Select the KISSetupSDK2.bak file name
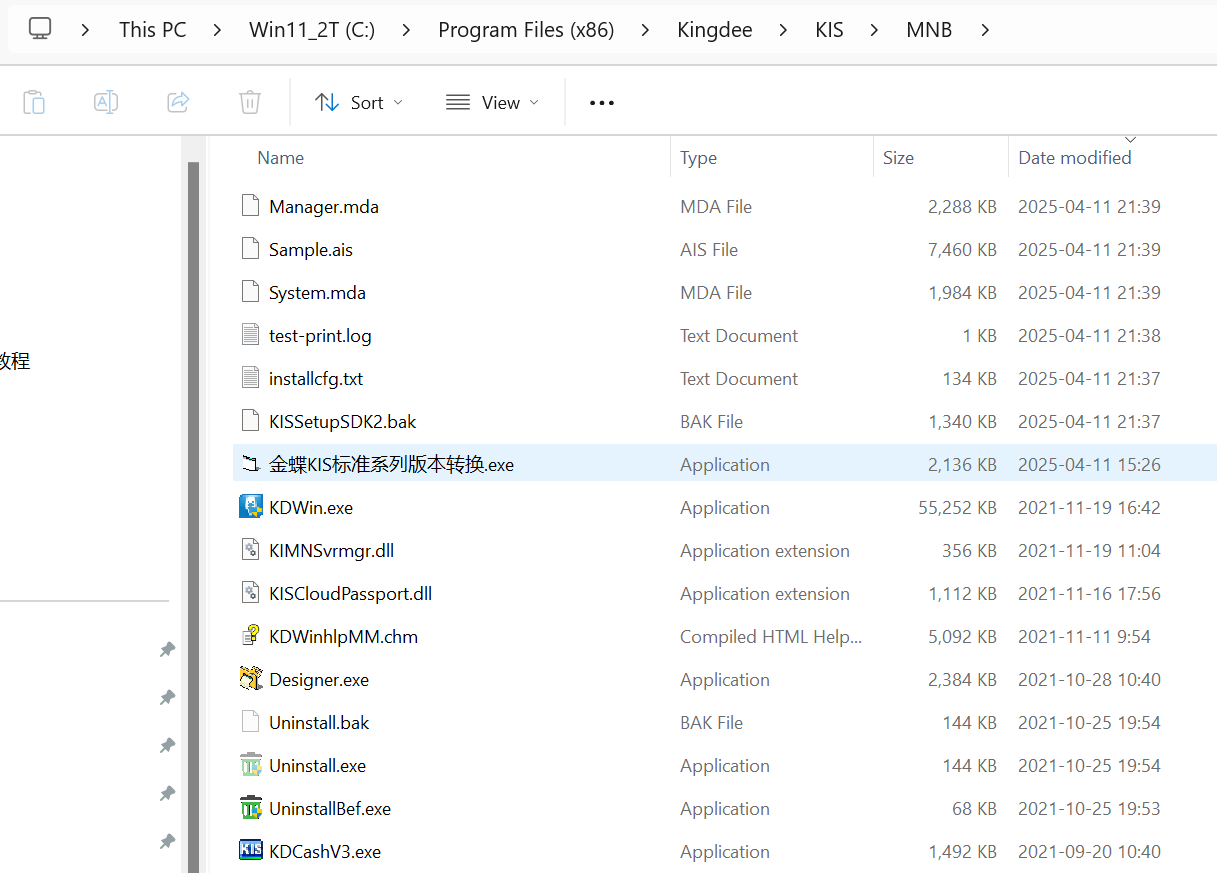1217x873 pixels. pos(342,421)
